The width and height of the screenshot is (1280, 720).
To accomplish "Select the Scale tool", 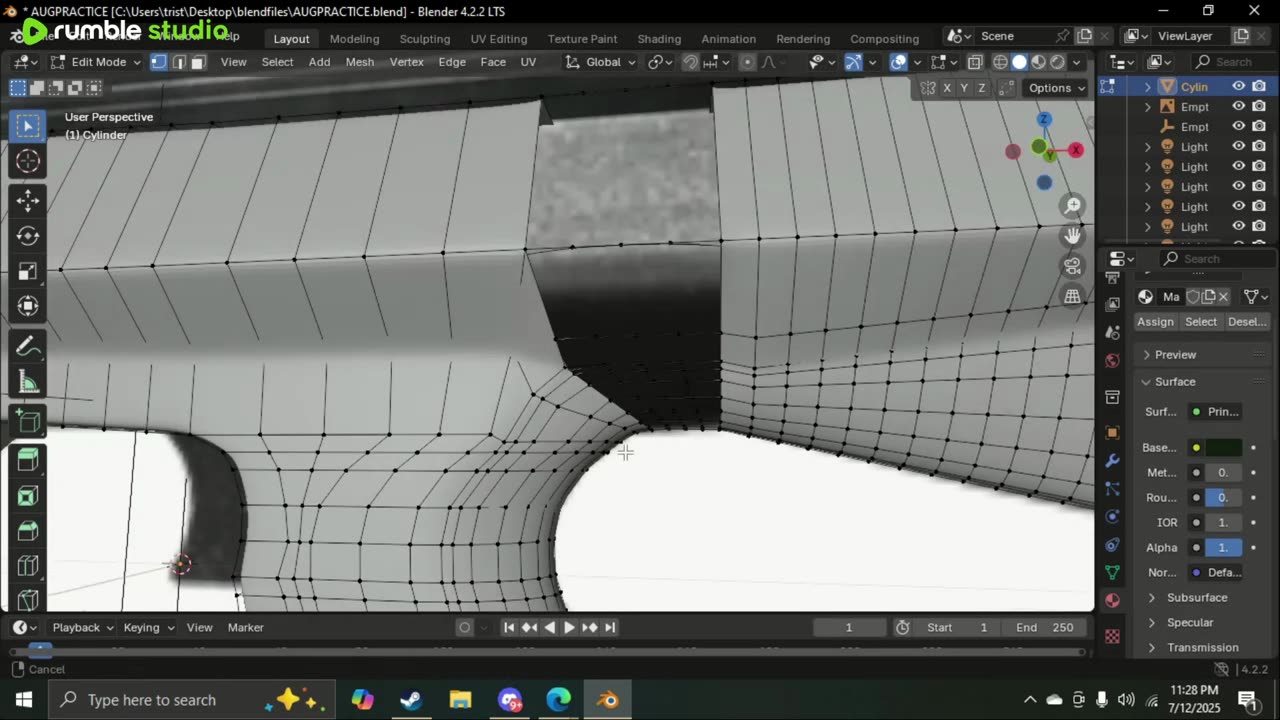I will coord(28,271).
